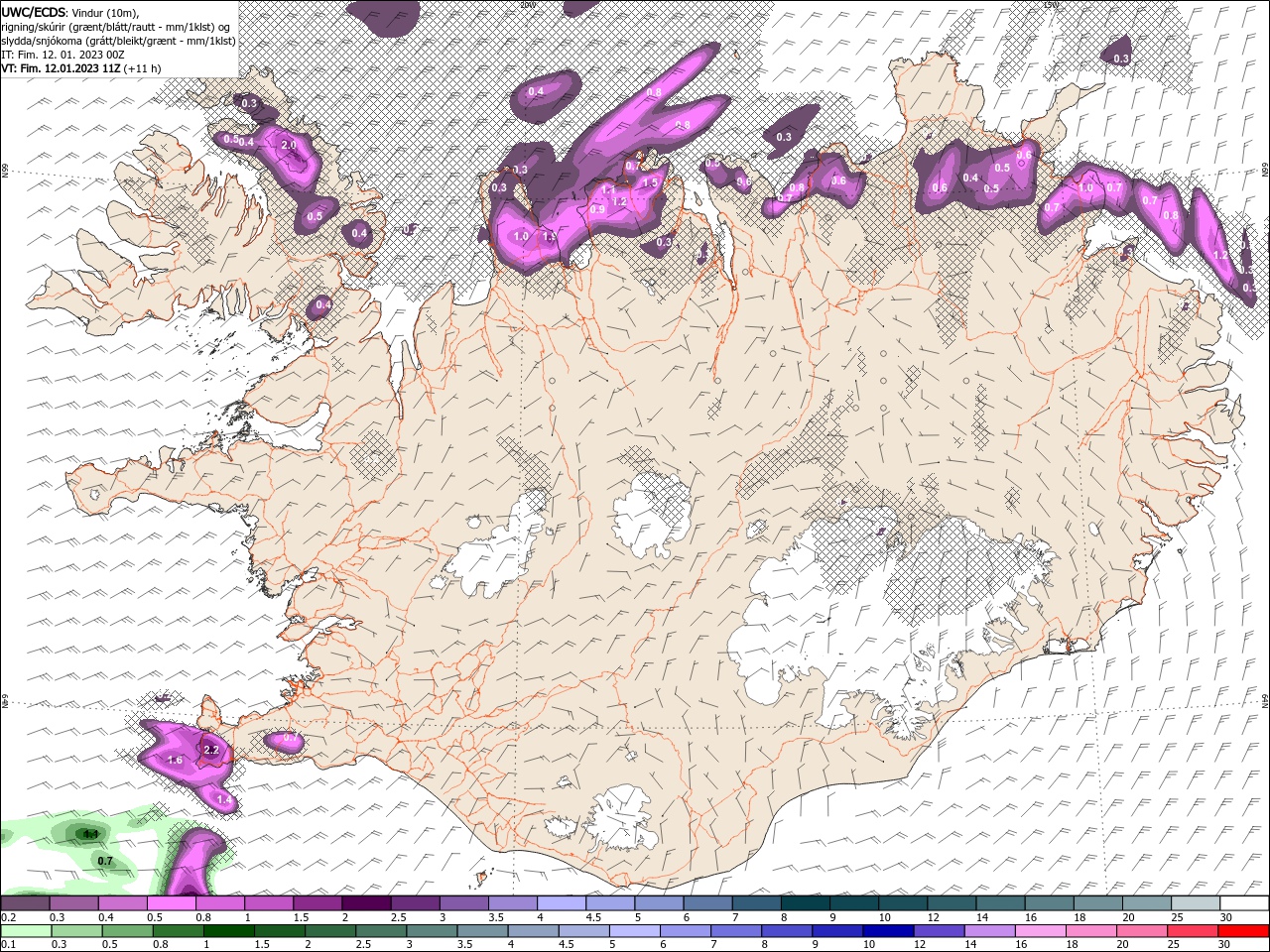Select the dark teal swatch labelled 8 in the purple scale
1270x952 pixels.
pyautogui.click(x=805, y=903)
